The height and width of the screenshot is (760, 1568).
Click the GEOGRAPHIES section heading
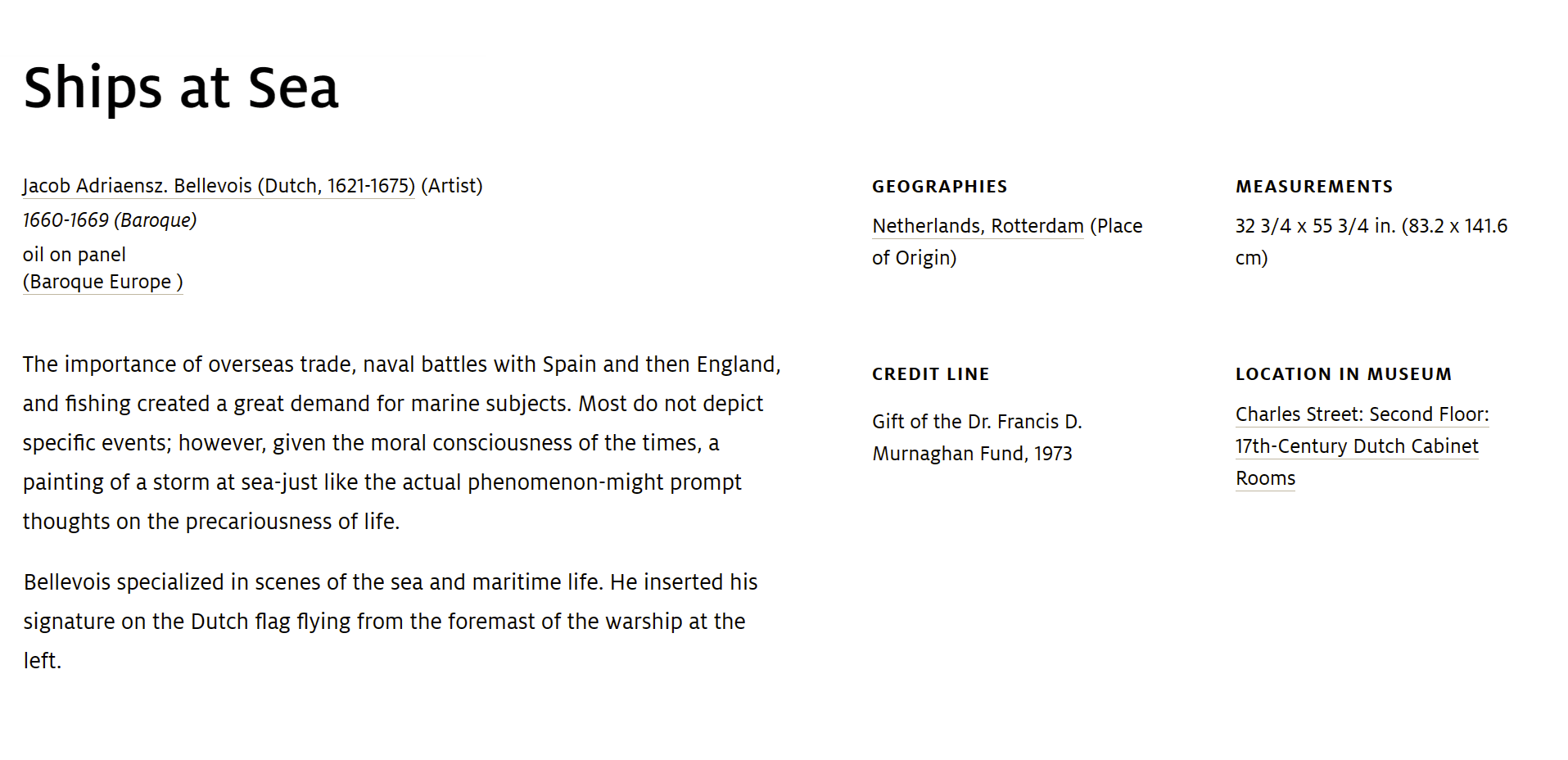(x=940, y=187)
